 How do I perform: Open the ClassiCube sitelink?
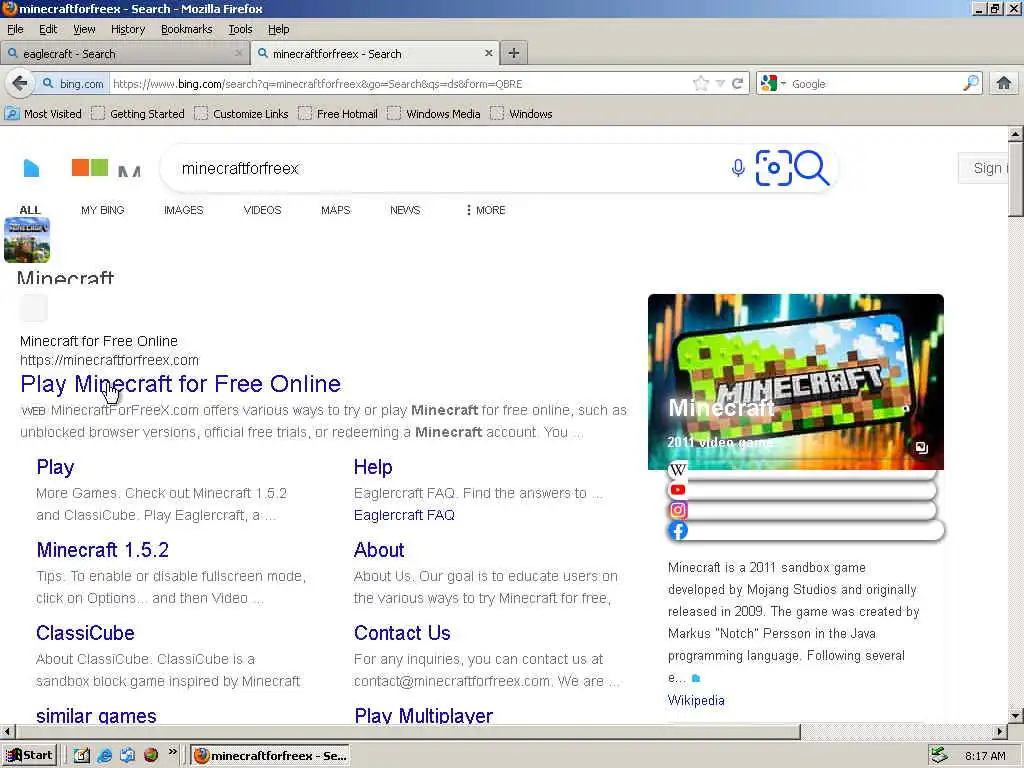coord(86,633)
